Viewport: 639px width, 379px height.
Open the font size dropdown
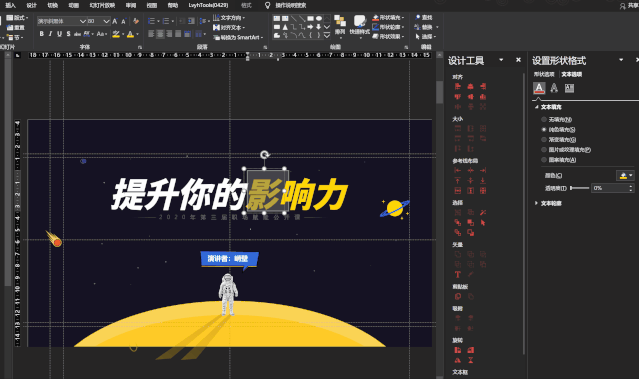coord(106,21)
